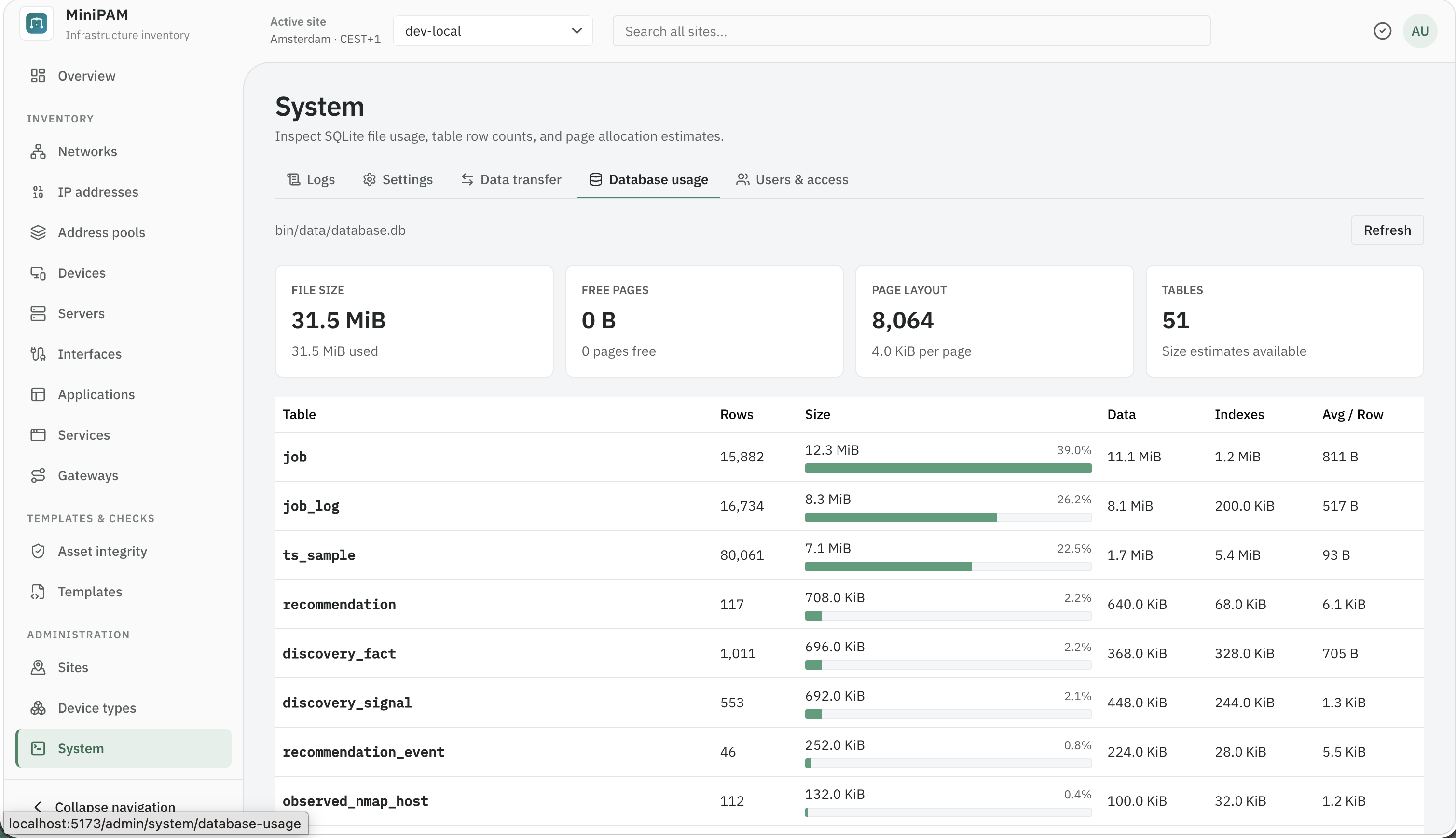
Task: Click the Services sidebar icon
Action: pos(38,435)
